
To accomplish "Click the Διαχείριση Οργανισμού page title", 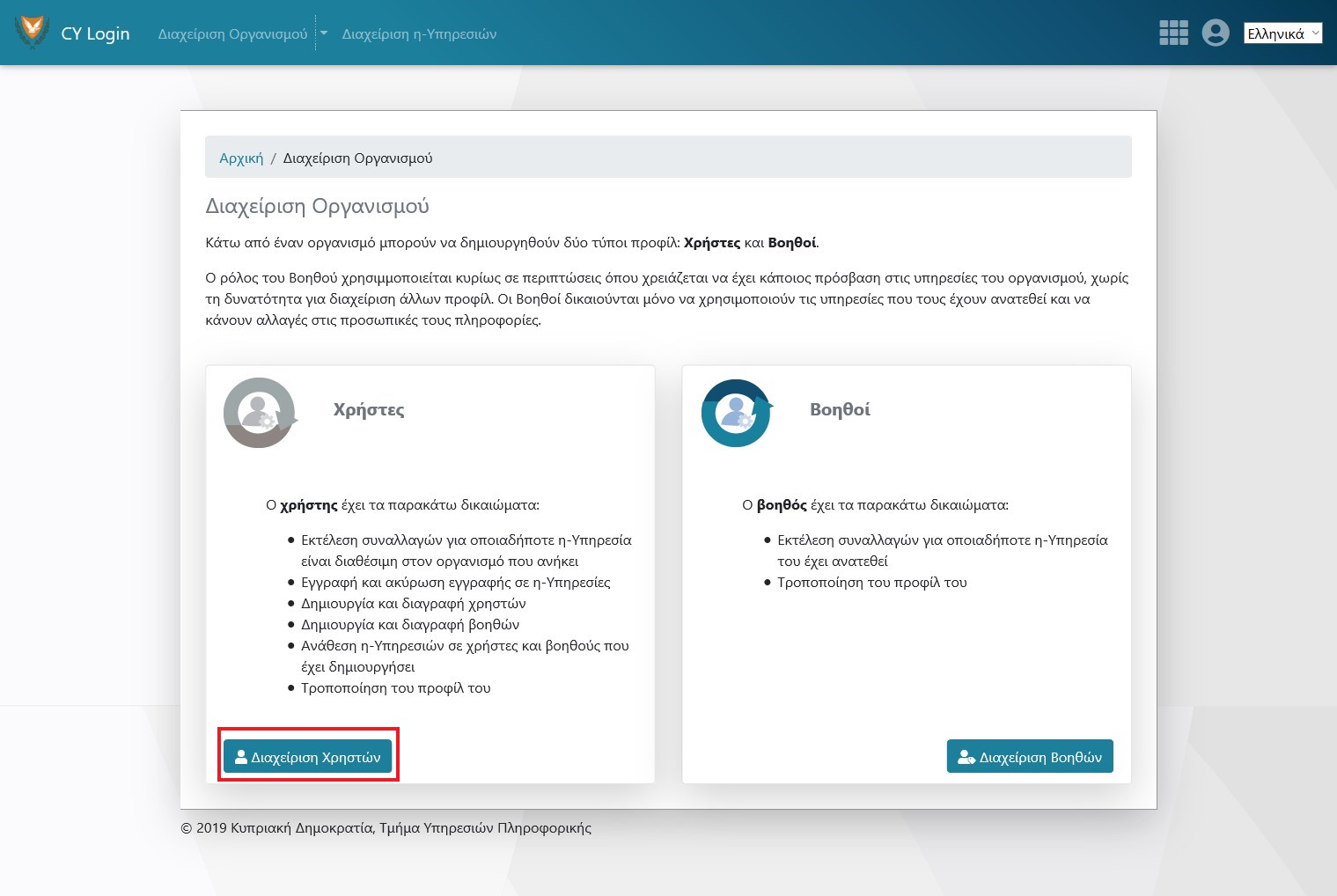I will (x=317, y=206).
